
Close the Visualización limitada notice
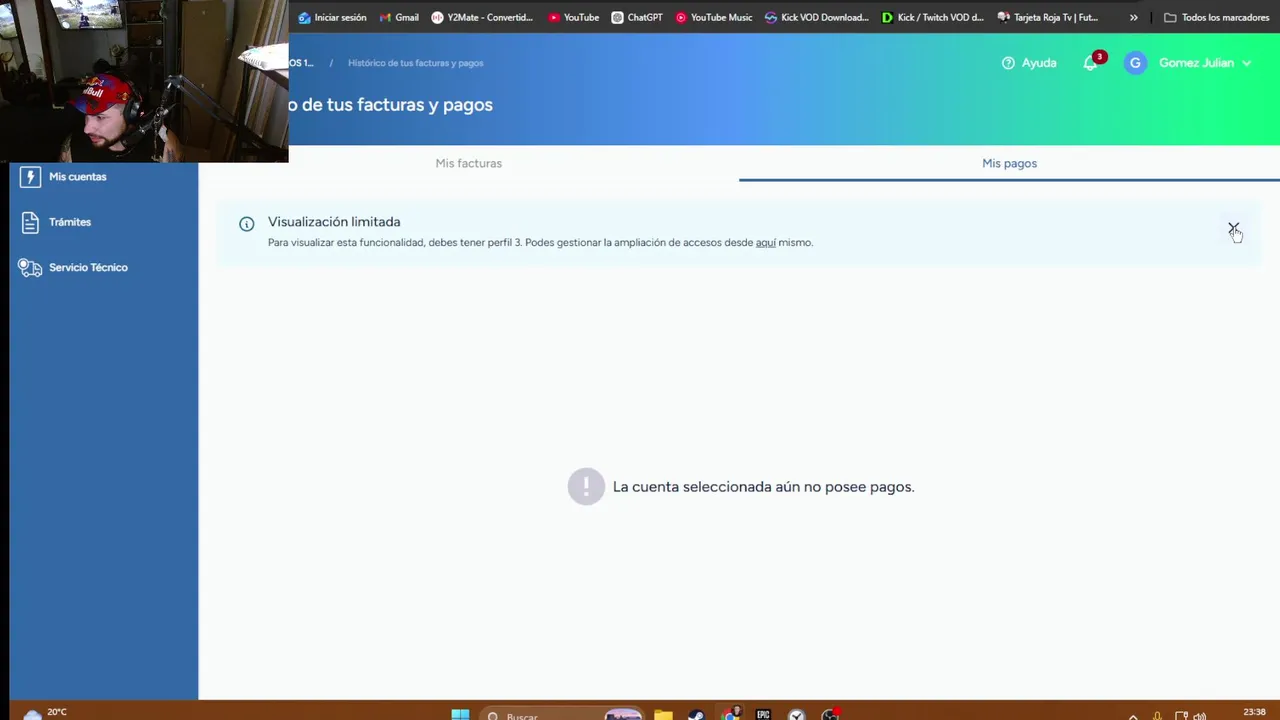[x=1233, y=229]
